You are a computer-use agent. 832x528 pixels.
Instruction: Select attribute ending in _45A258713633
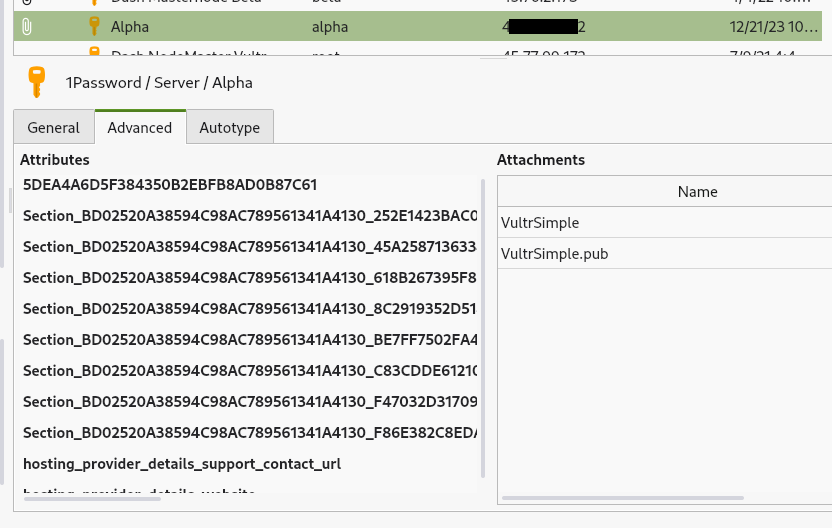[x=249, y=247]
